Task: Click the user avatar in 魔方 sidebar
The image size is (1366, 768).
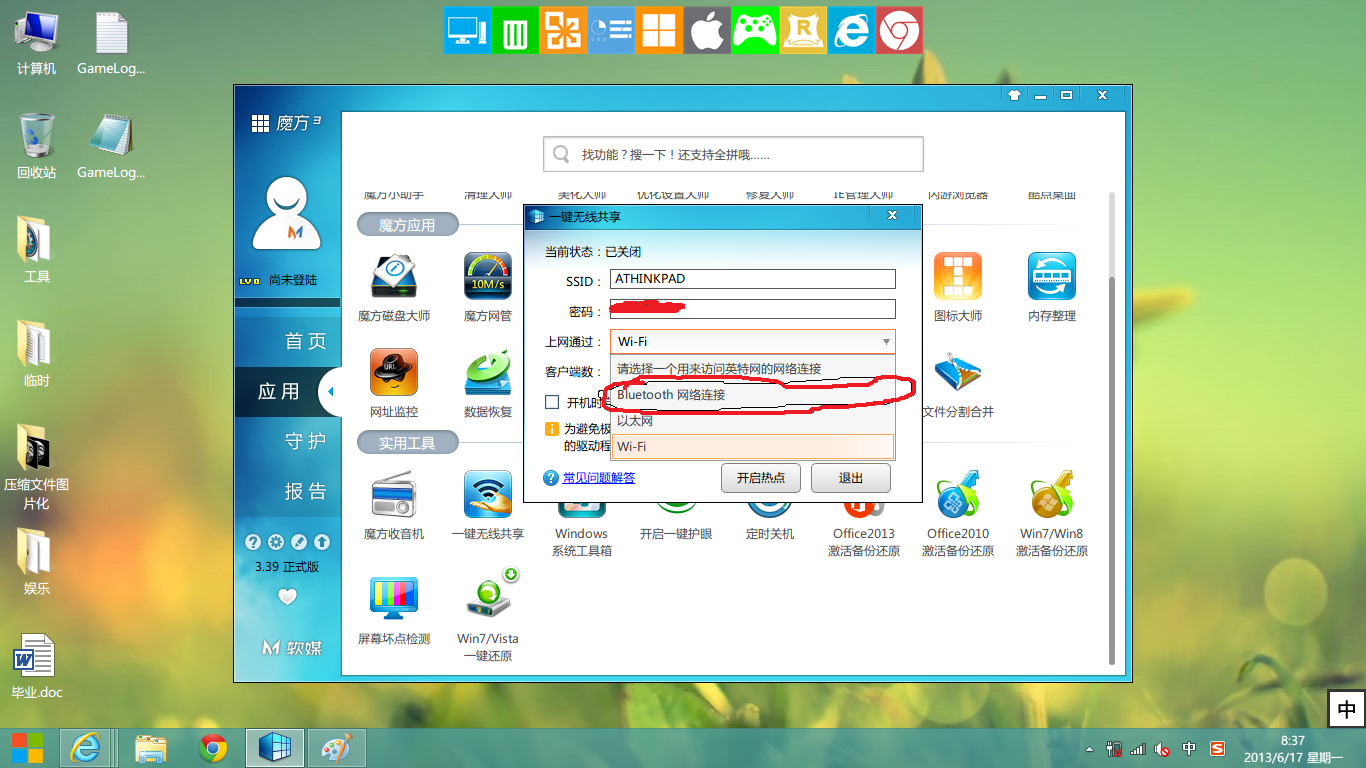Action: coord(287,213)
